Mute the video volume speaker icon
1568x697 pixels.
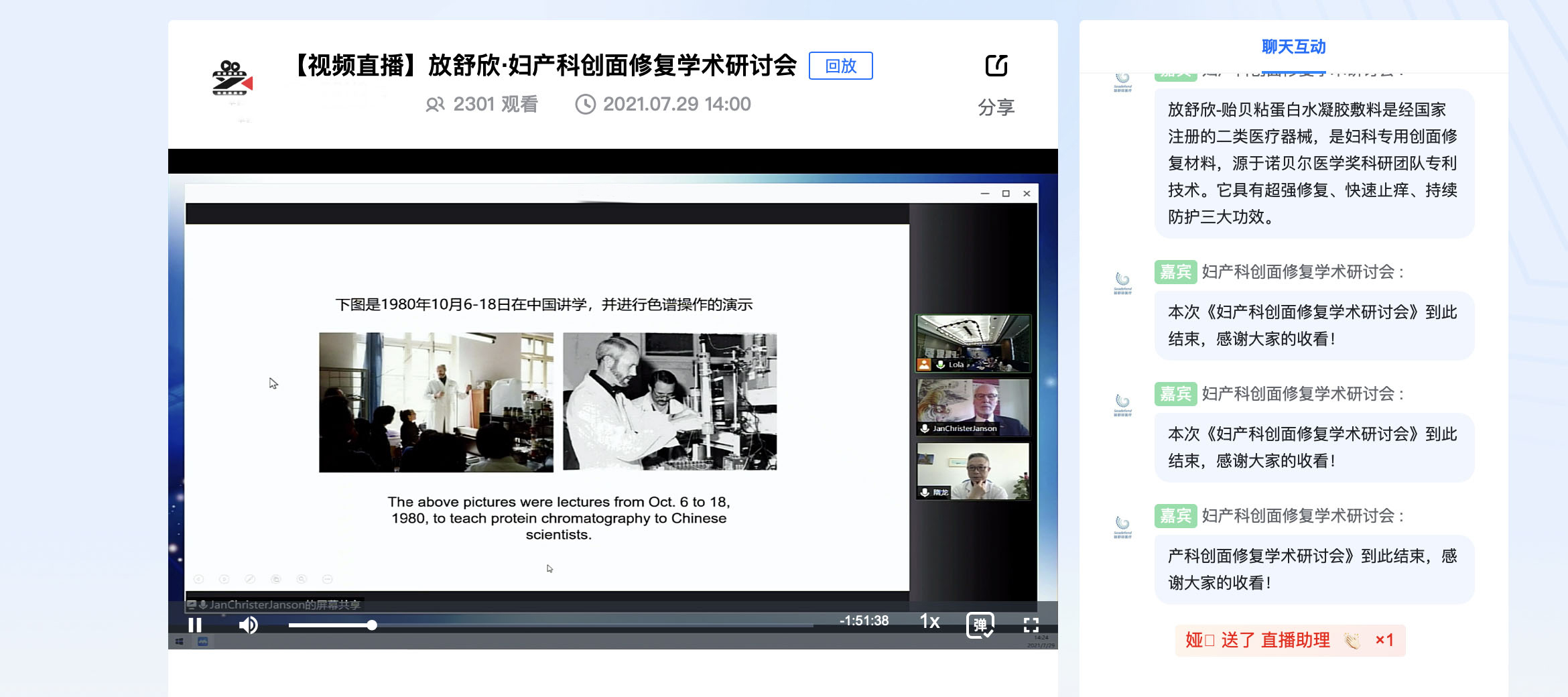pos(248,625)
